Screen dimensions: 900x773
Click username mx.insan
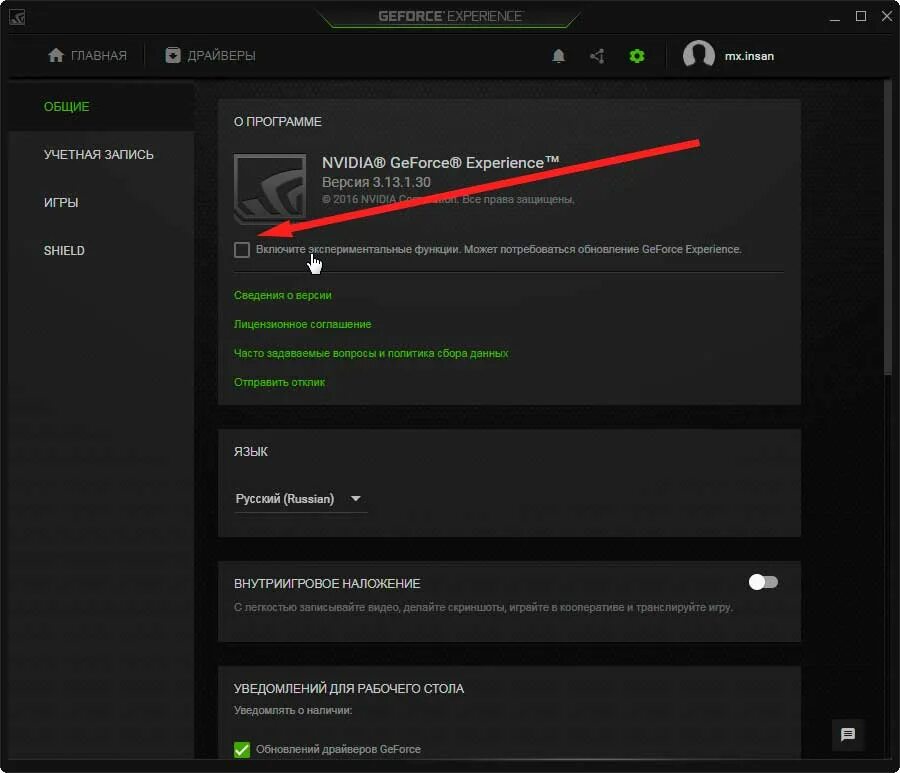click(x=749, y=56)
